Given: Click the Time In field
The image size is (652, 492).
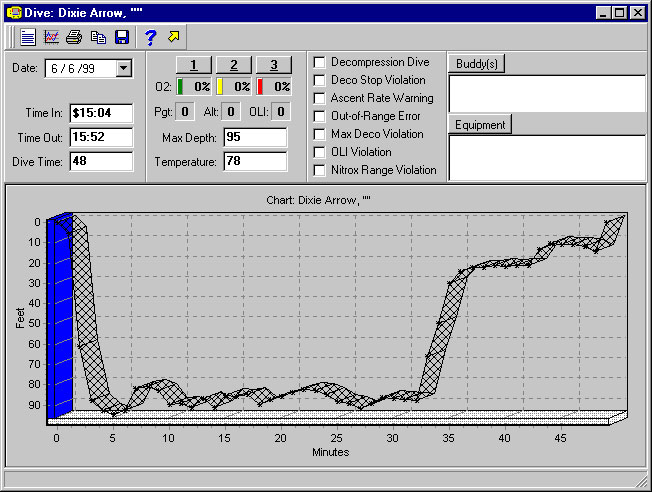Looking at the screenshot, I should pyautogui.click(x=101, y=113).
